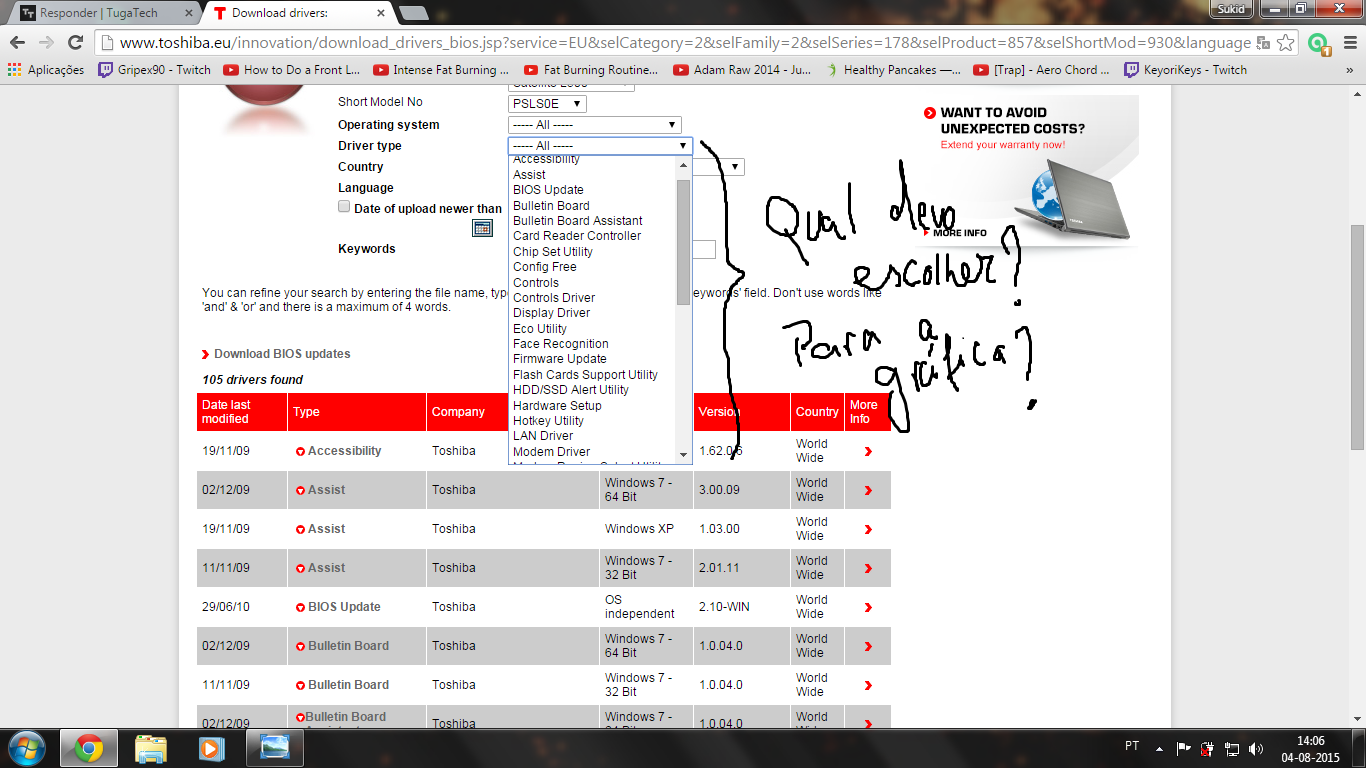Open the green swirl extension icon

click(x=1318, y=43)
